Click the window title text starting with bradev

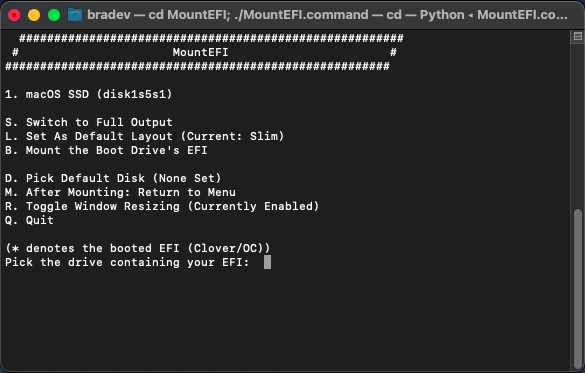327,15
